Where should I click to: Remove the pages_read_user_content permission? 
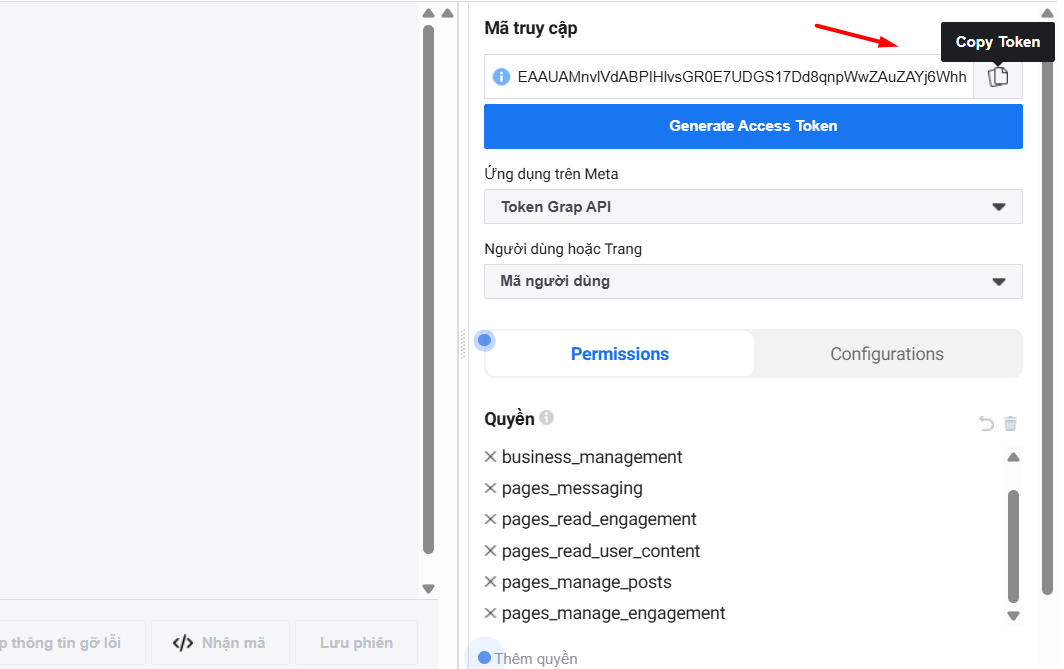coord(490,550)
